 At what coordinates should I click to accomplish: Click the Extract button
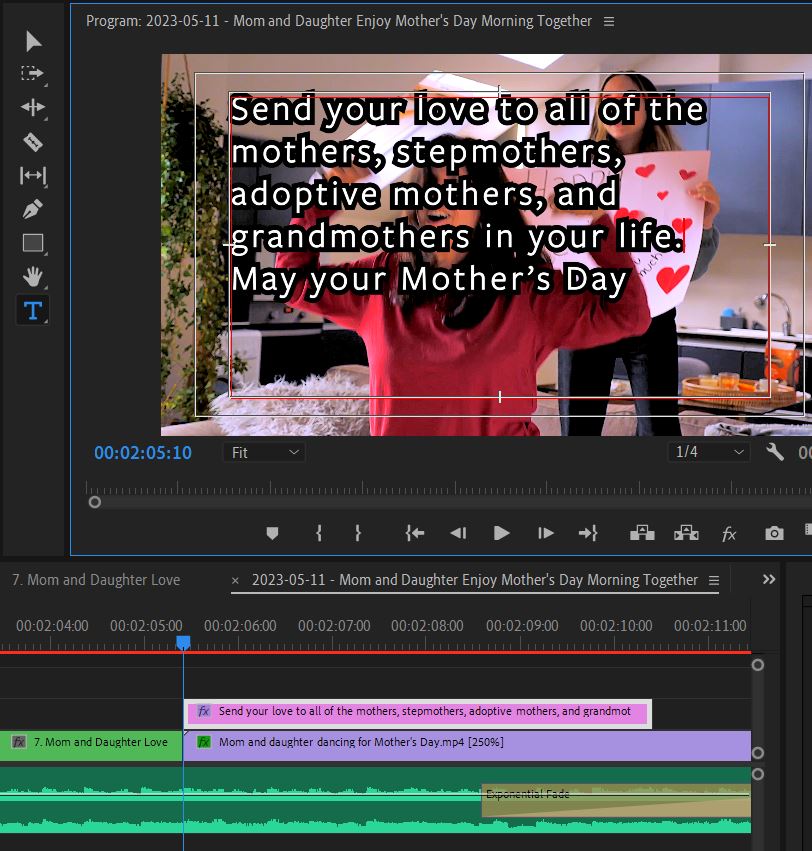pos(686,534)
